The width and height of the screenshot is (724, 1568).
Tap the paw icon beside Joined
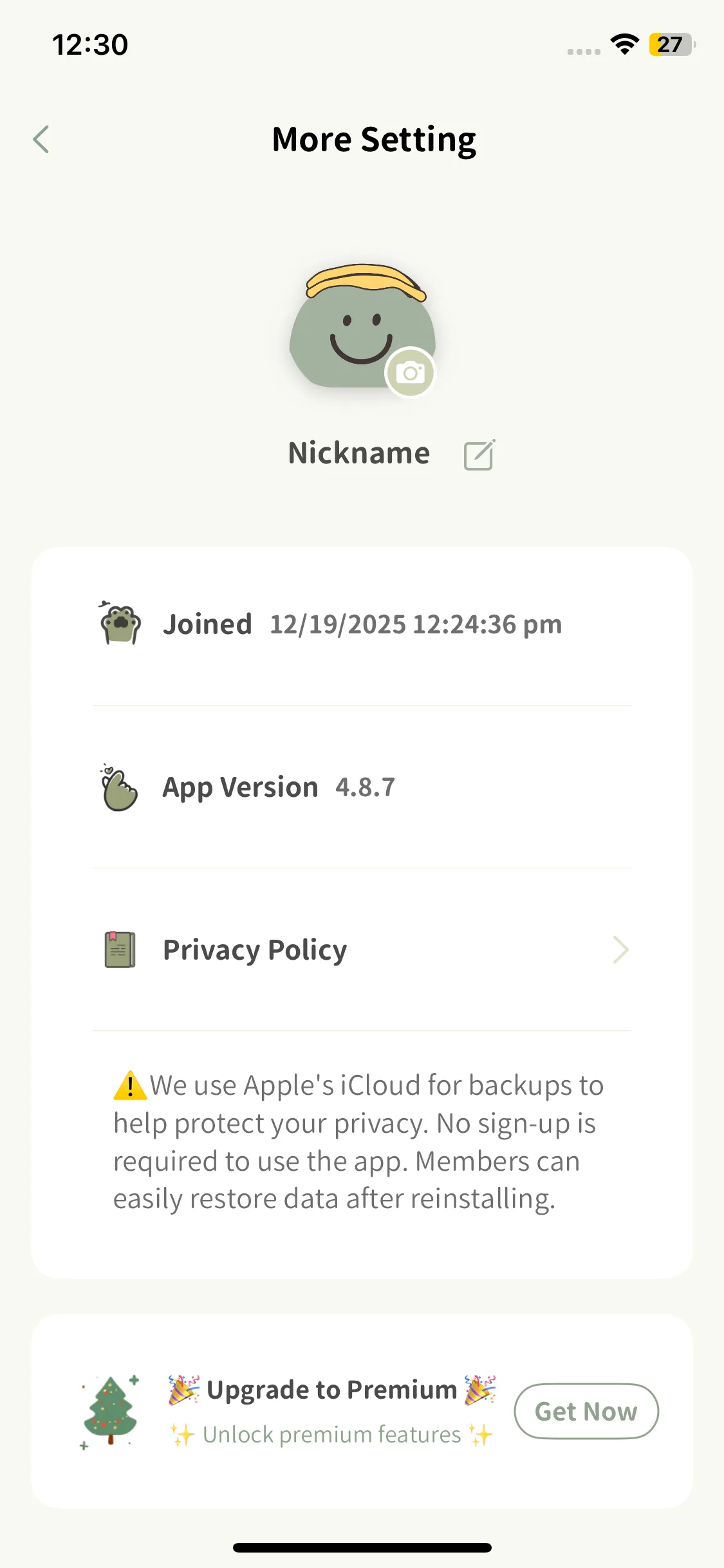coord(120,624)
